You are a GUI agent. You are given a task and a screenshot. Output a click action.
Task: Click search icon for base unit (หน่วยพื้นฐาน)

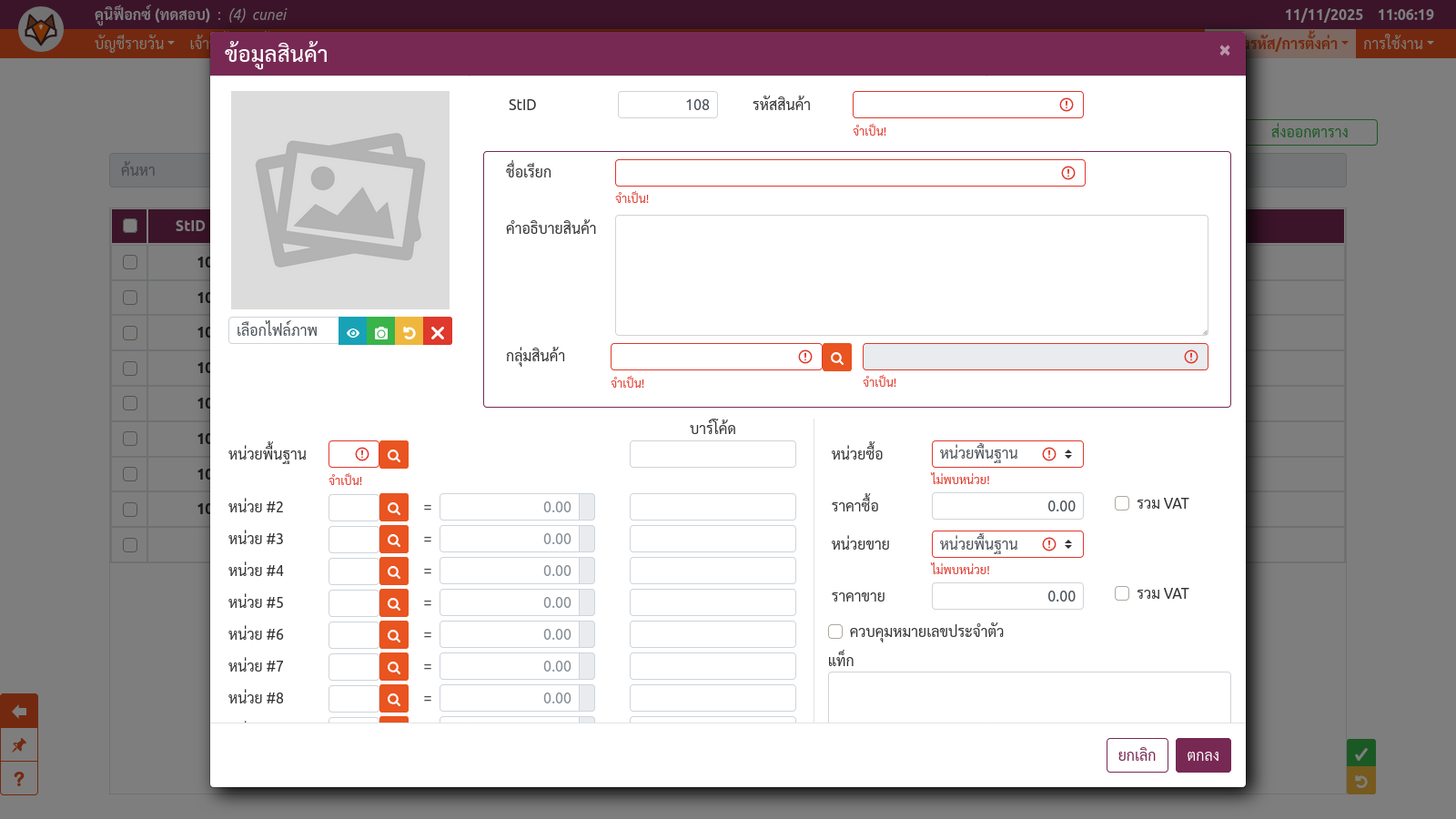pyautogui.click(x=394, y=455)
